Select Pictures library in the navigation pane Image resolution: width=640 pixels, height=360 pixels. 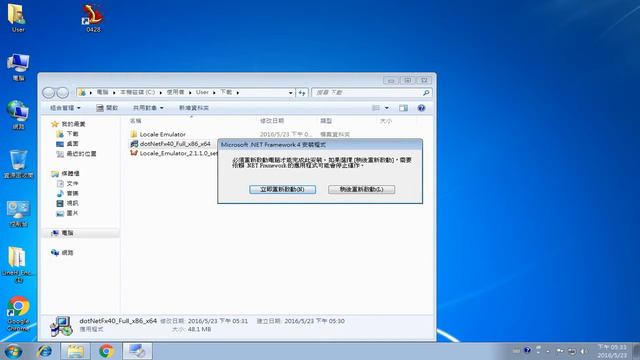[x=68, y=213]
